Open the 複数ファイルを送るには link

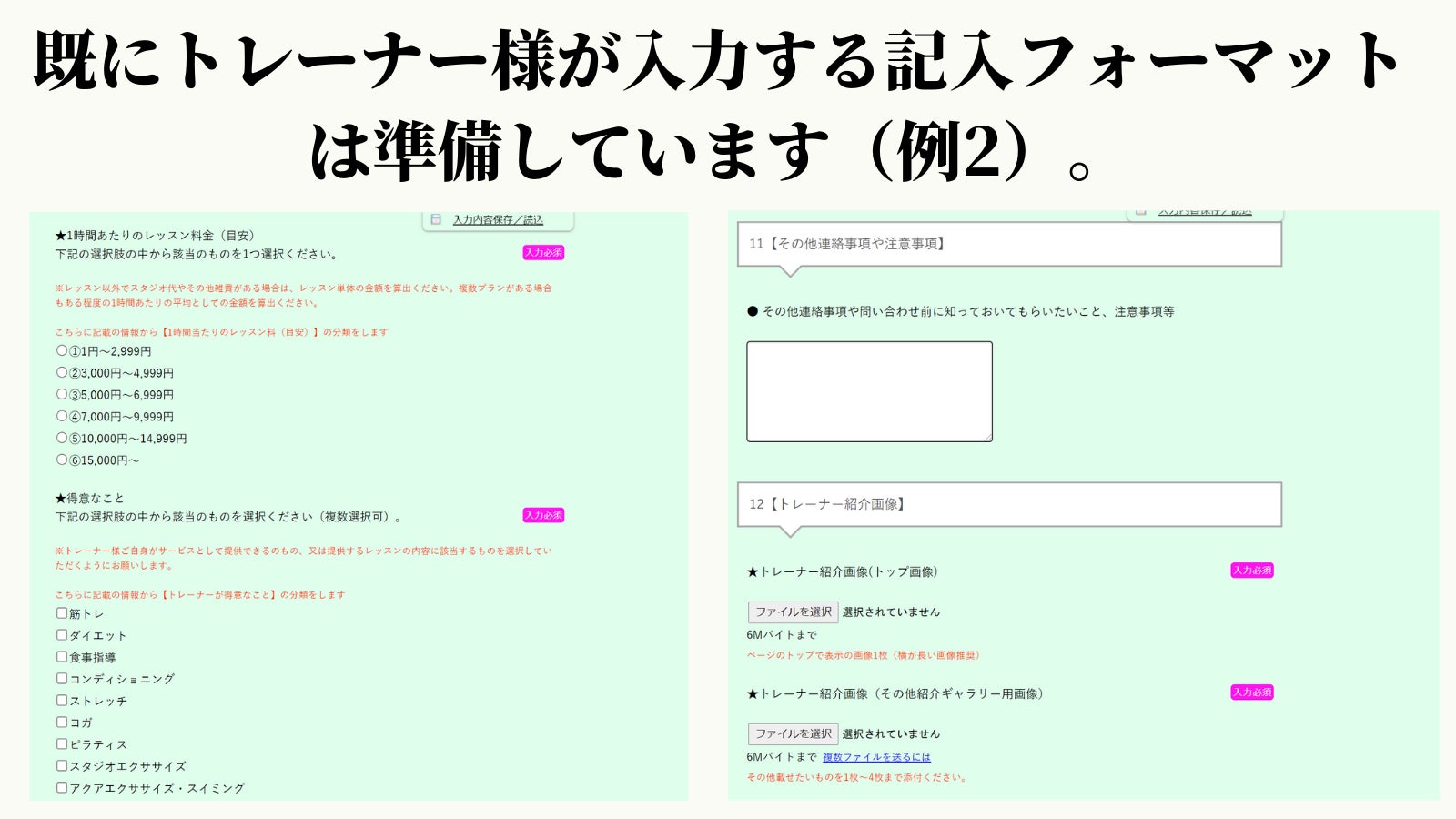tap(876, 757)
